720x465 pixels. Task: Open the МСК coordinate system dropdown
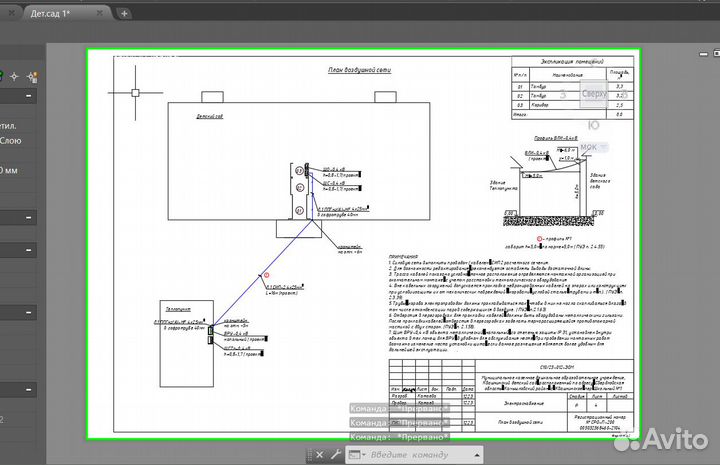click(605, 147)
